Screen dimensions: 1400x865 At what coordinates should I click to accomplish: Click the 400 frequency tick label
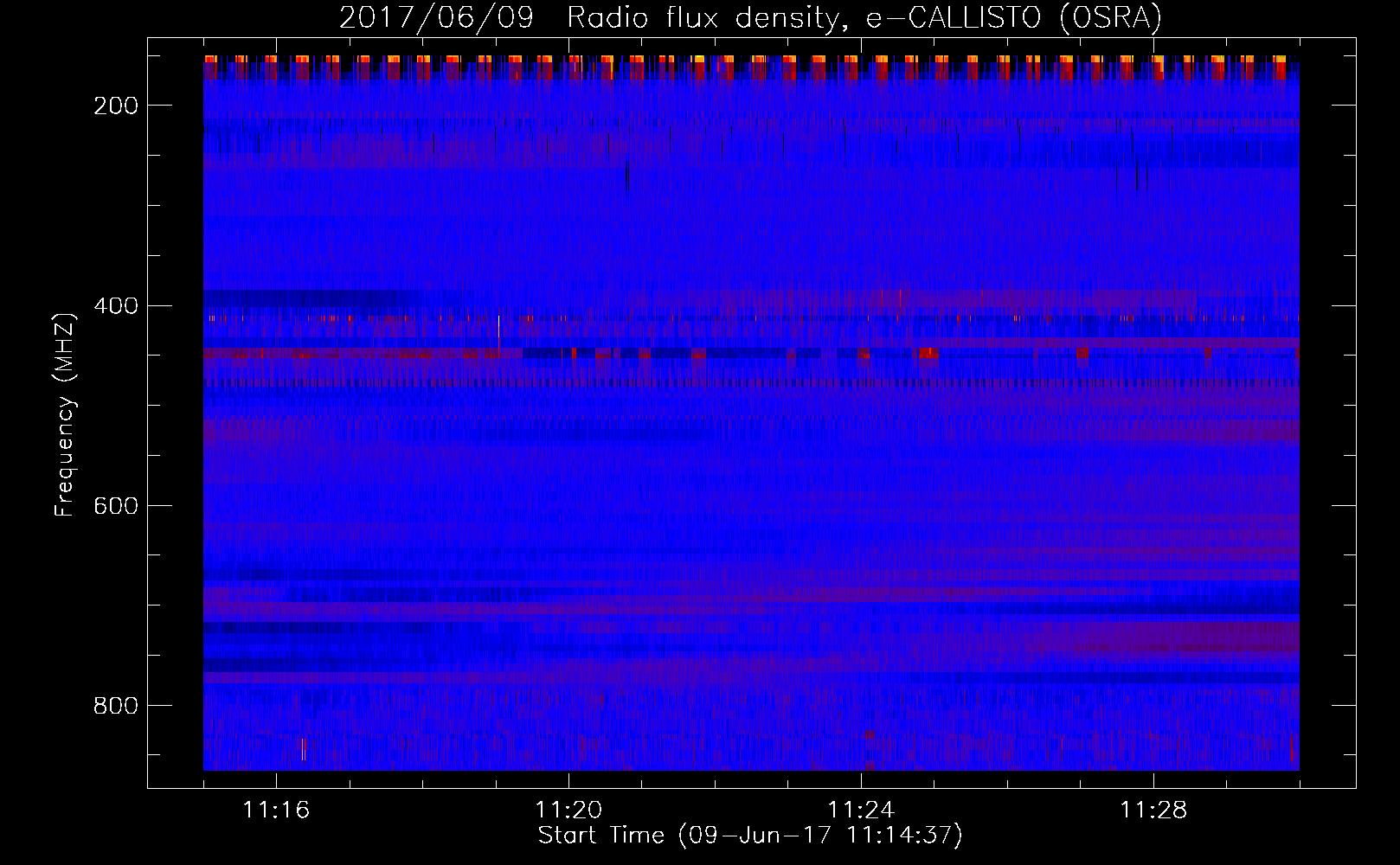(x=117, y=305)
